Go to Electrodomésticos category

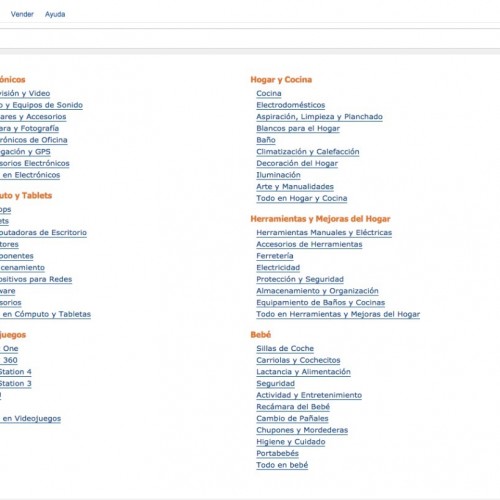click(x=291, y=105)
